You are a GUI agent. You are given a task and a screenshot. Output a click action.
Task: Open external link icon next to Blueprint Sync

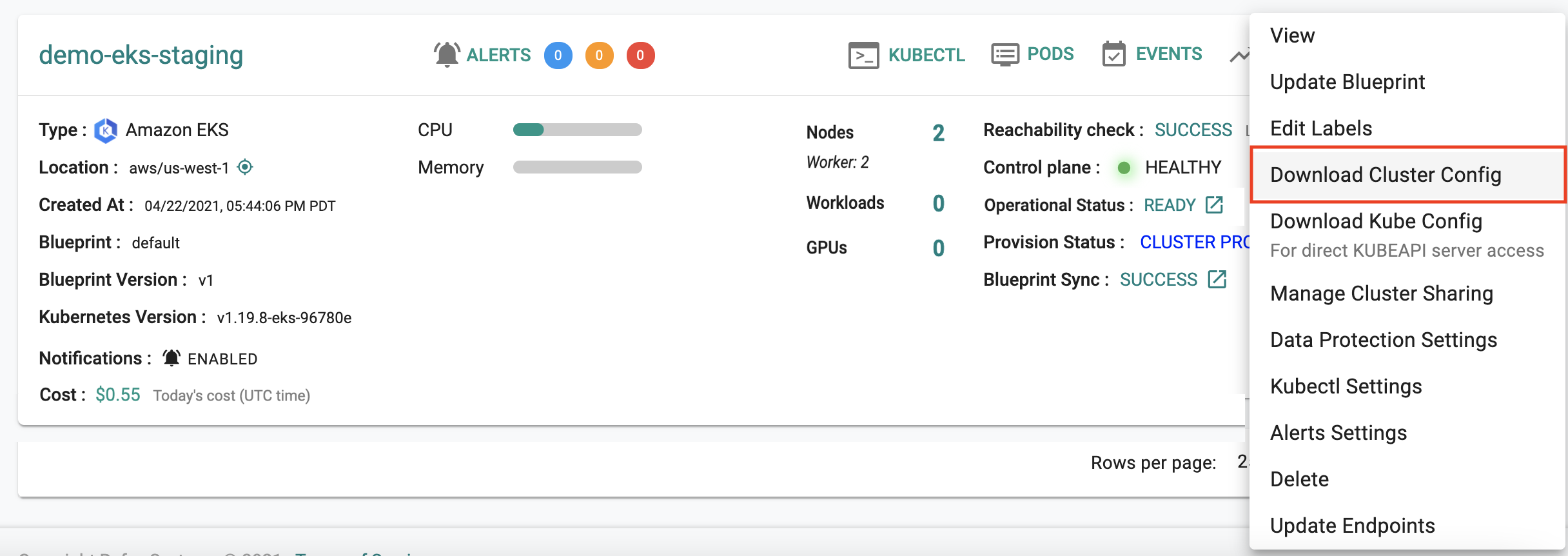point(1217,279)
